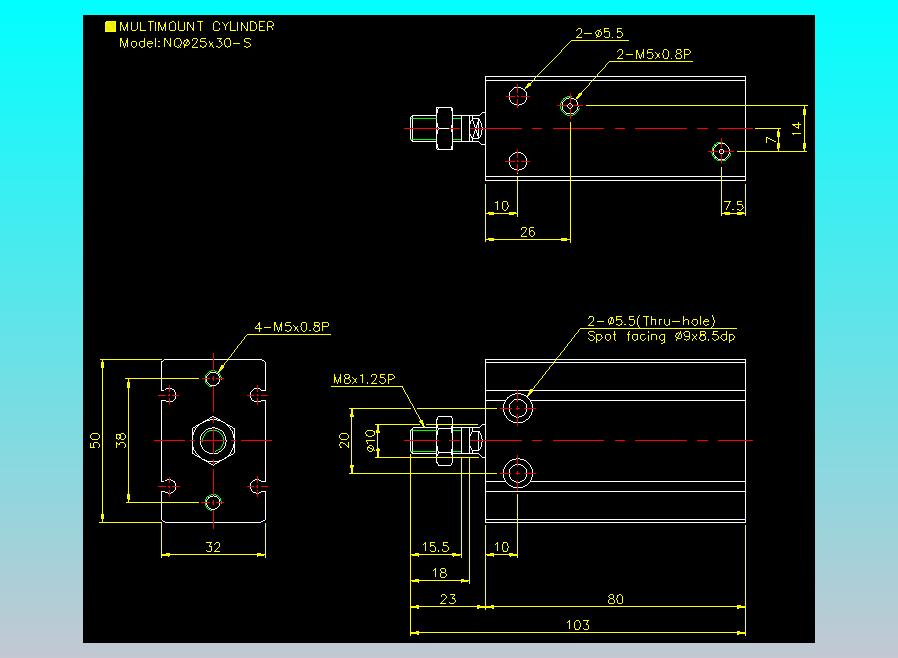Image resolution: width=898 pixels, height=658 pixels.
Task: Select the 7.5 dimension text
Action: tap(733, 206)
